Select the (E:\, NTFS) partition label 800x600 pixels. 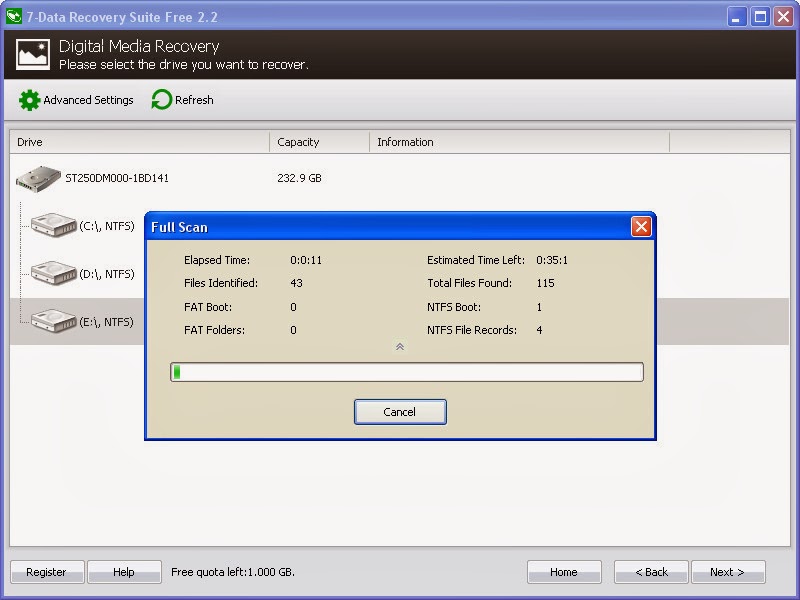106,322
